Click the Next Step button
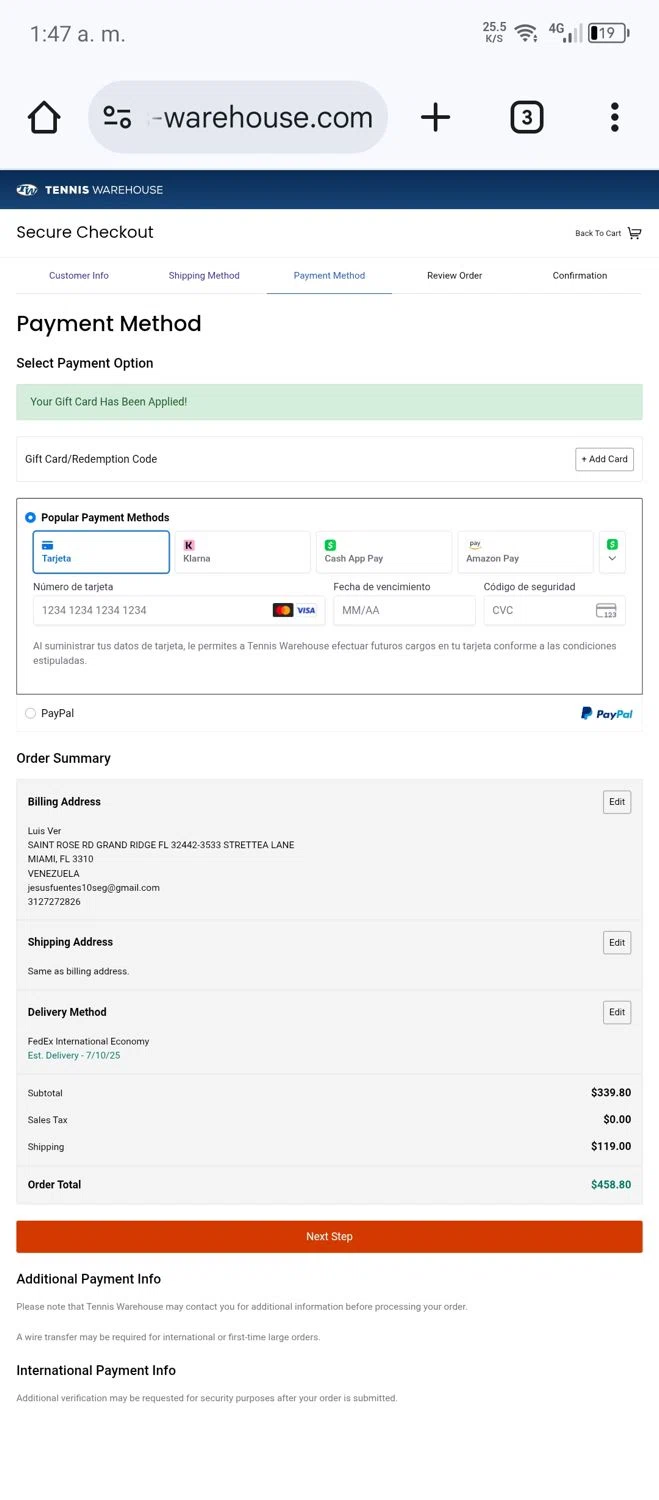 coord(329,1237)
